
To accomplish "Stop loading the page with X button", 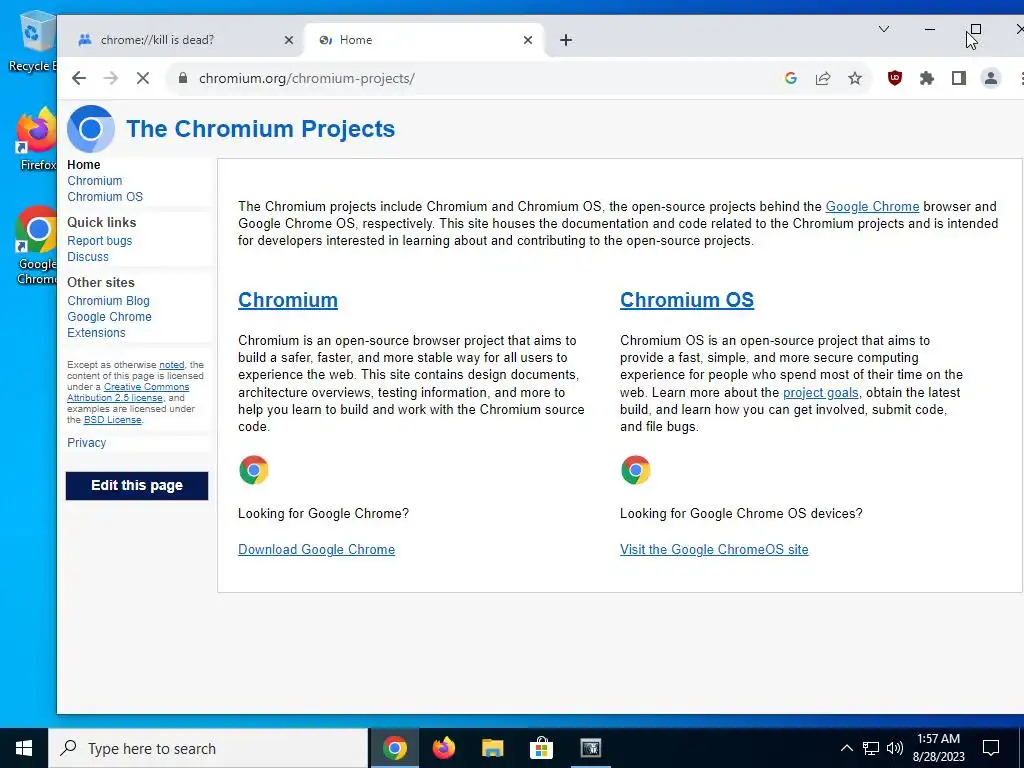I will point(143,78).
